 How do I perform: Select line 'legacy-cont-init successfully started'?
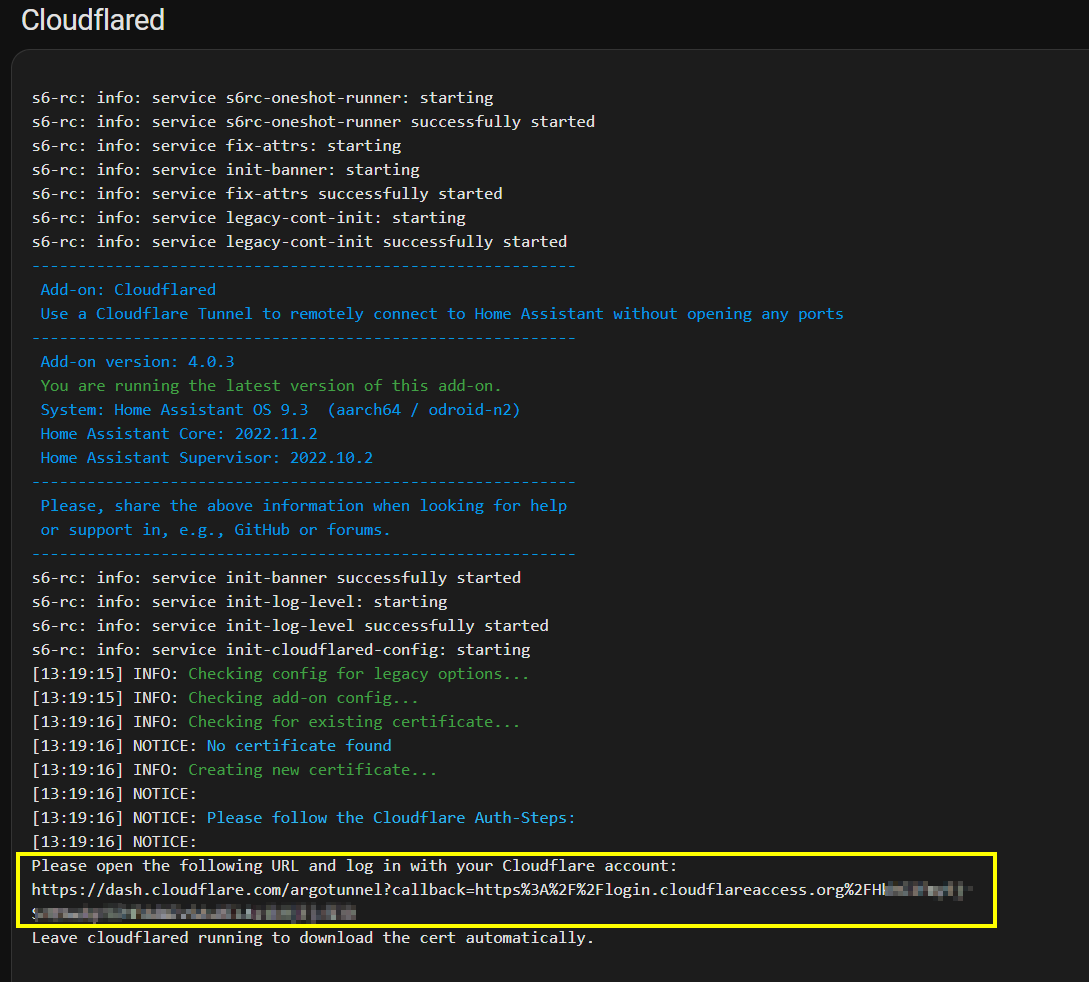299,242
